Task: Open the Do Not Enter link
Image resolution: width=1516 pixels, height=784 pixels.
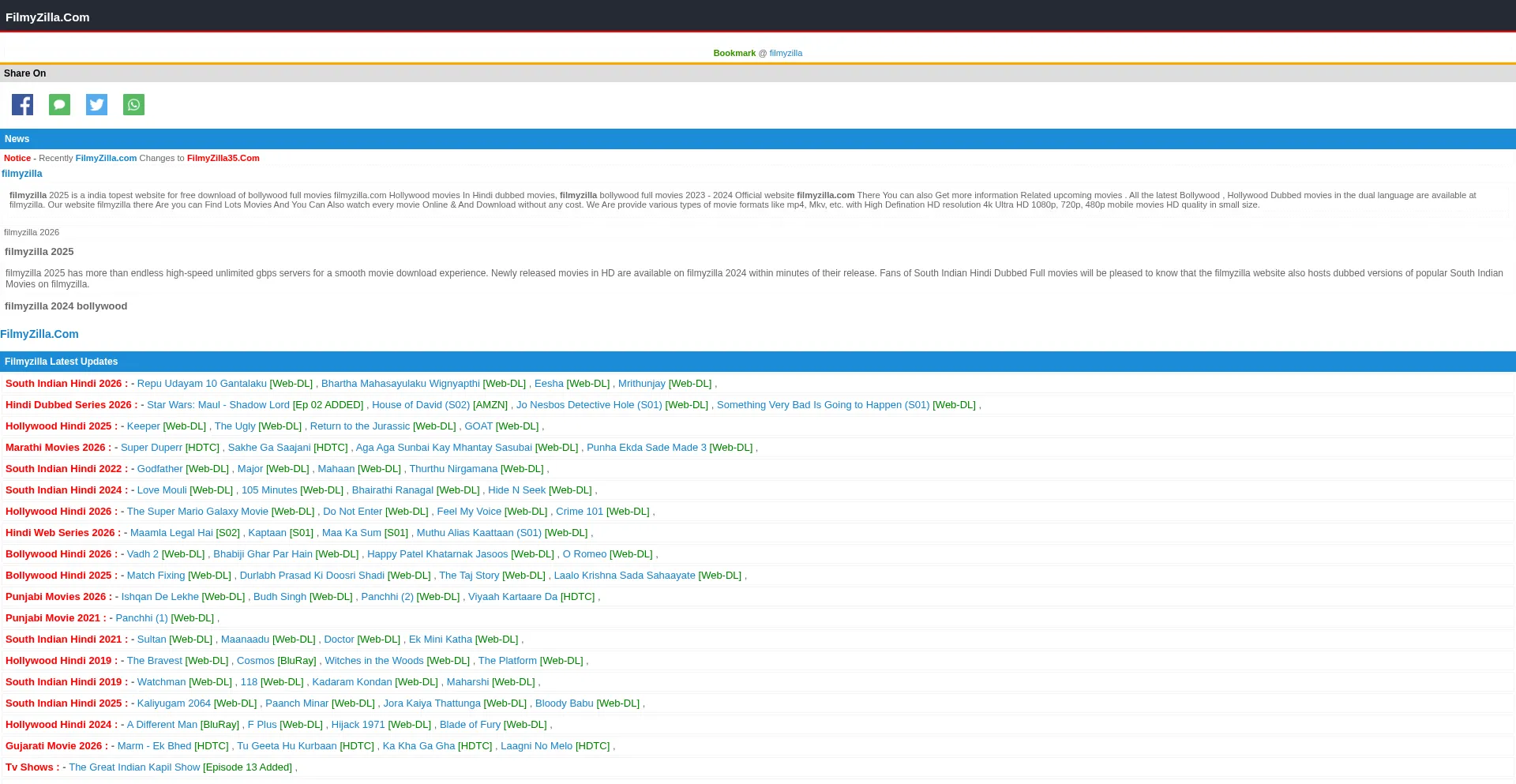Action: [x=352, y=512]
